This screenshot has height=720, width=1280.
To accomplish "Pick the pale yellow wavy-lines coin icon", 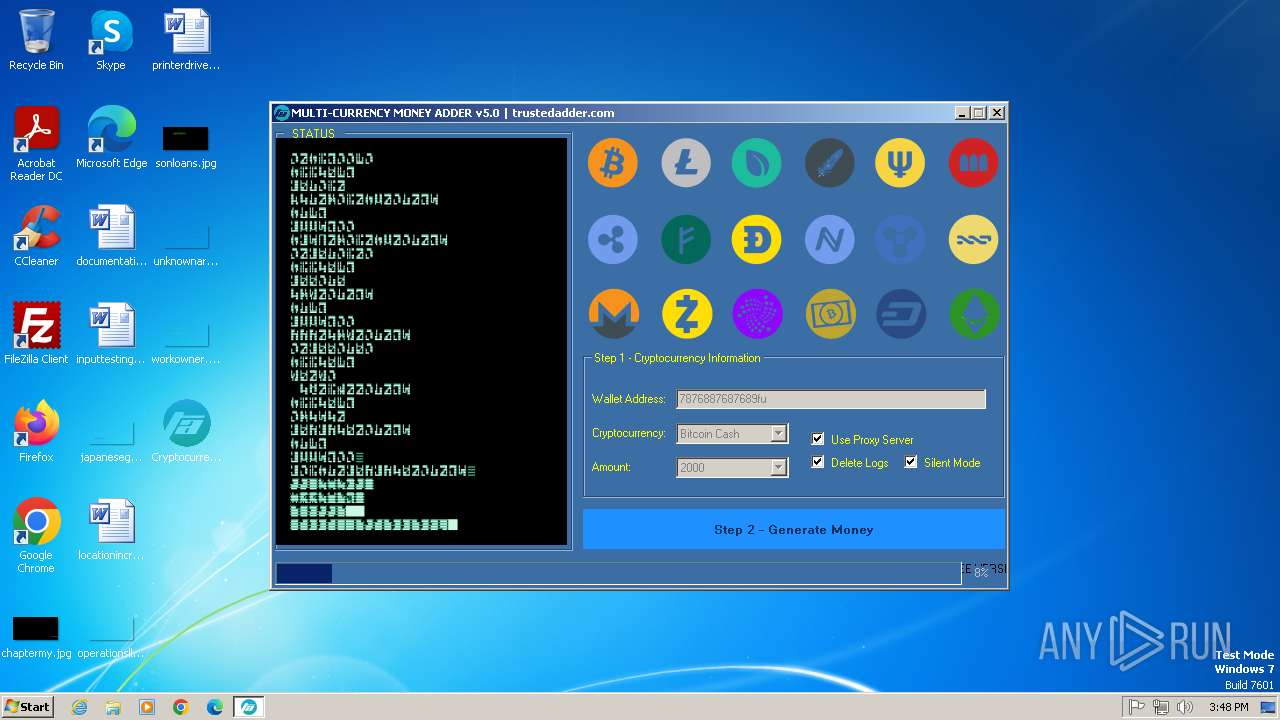I will 973,239.
